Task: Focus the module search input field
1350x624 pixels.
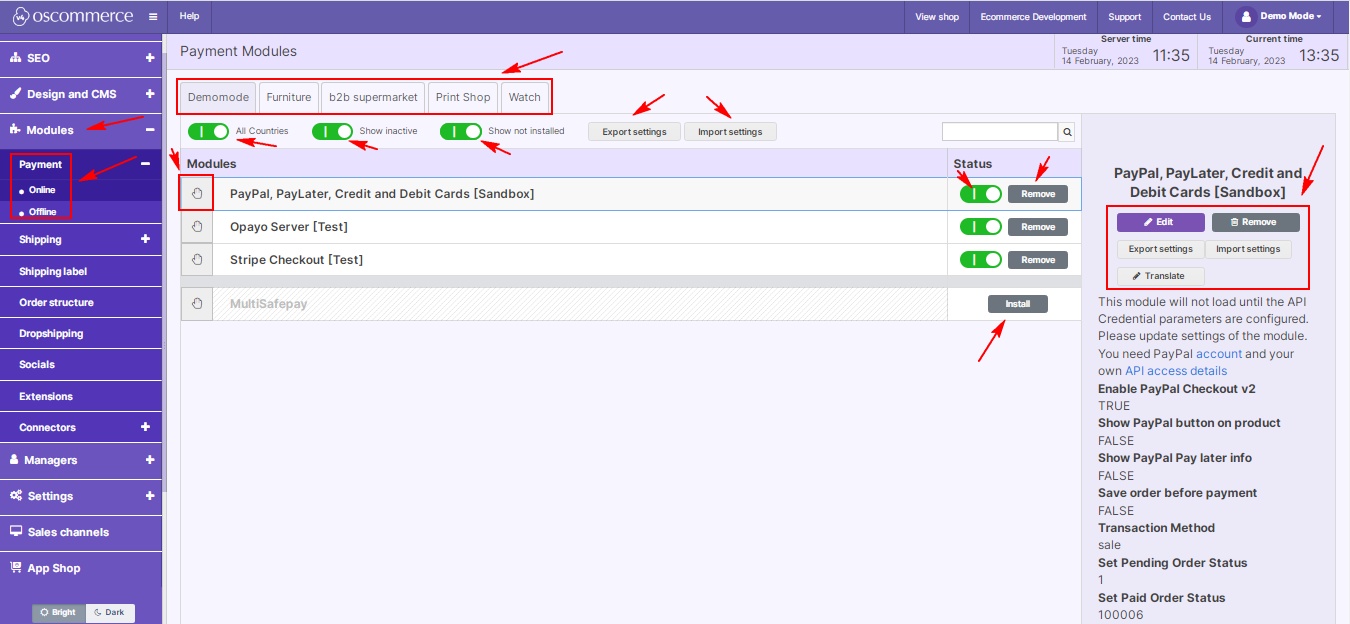Action: [1000, 131]
